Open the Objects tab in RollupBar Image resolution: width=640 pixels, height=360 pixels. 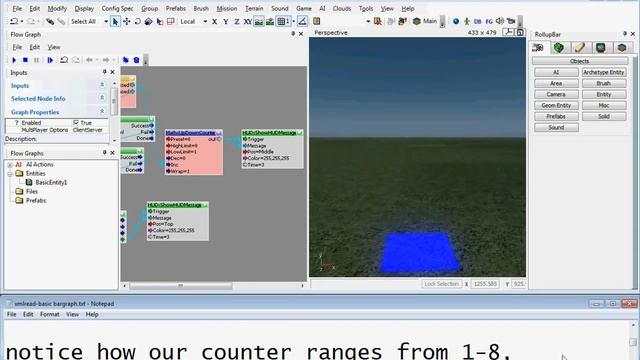[x=538, y=48]
